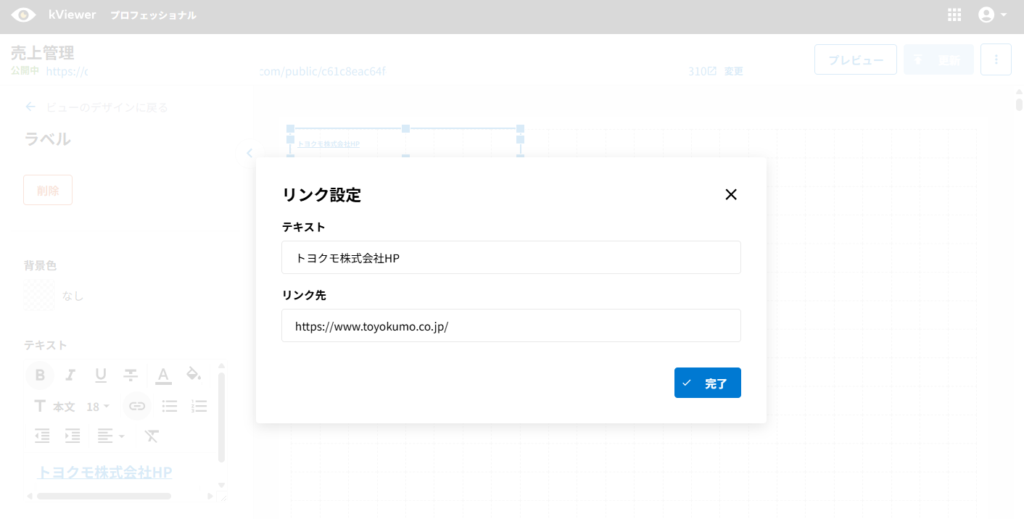Click the プレビュー button
This screenshot has height=519, width=1024.
pyautogui.click(x=856, y=60)
